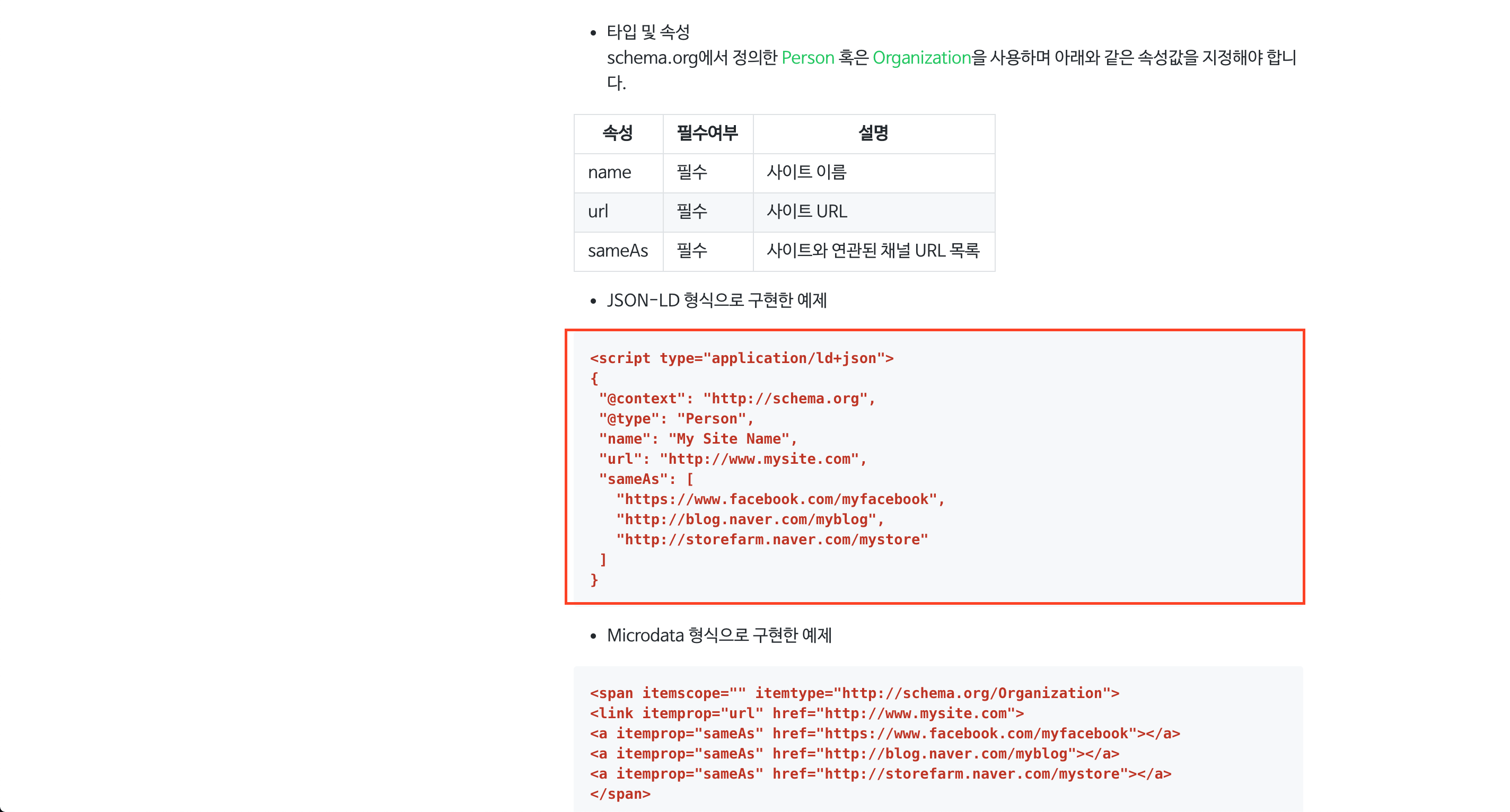Click the '사이트 URL' description cell

pos(873,211)
